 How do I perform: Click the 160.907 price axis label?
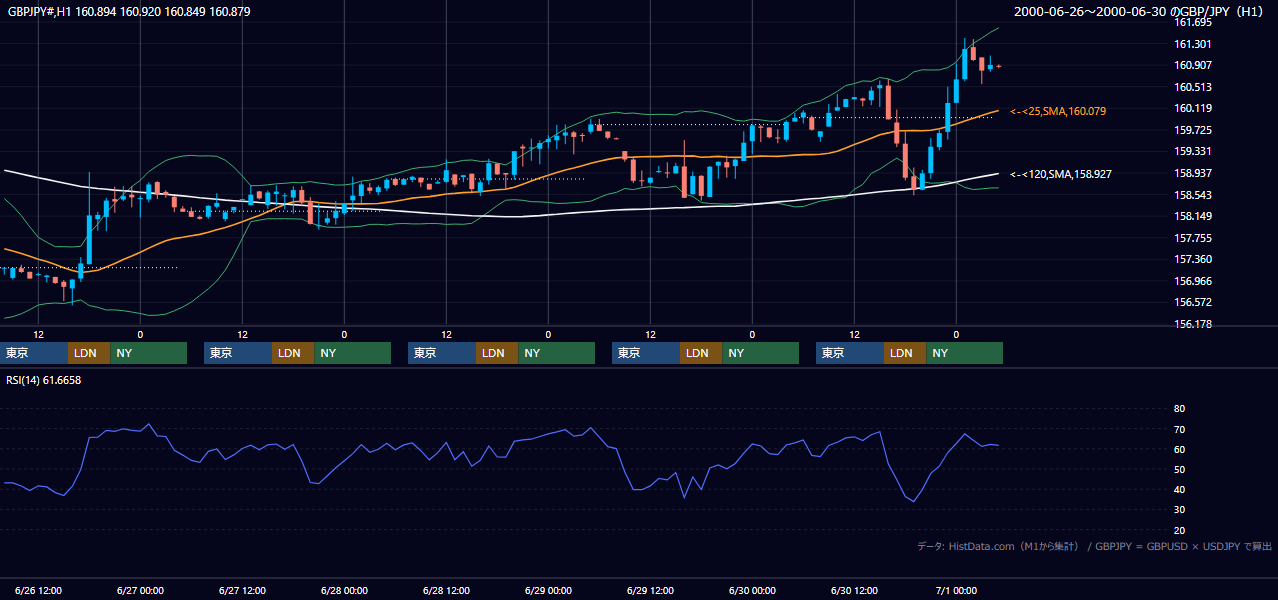[x=1193, y=66]
